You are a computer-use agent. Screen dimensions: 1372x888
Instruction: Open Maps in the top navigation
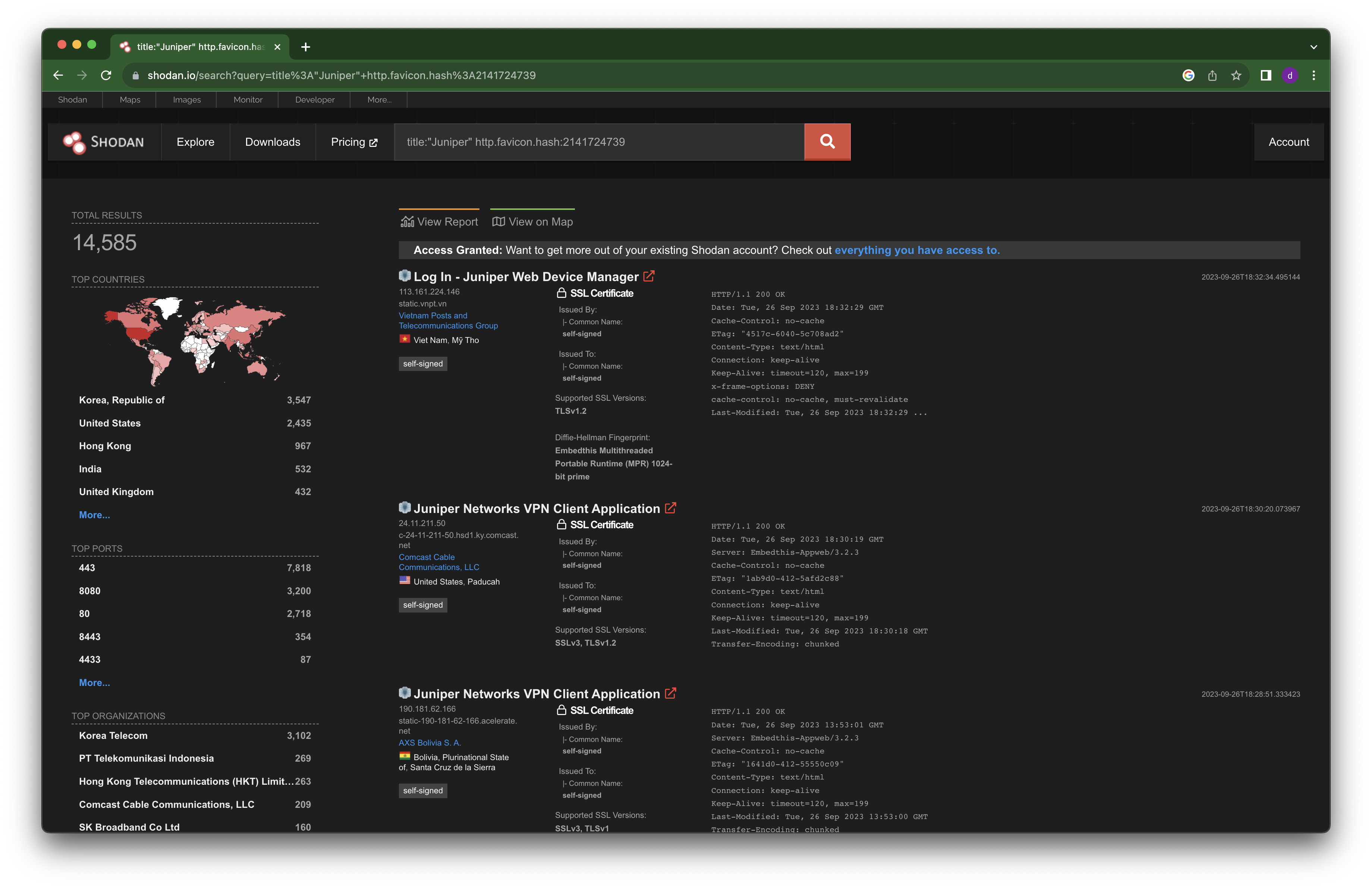(x=130, y=100)
